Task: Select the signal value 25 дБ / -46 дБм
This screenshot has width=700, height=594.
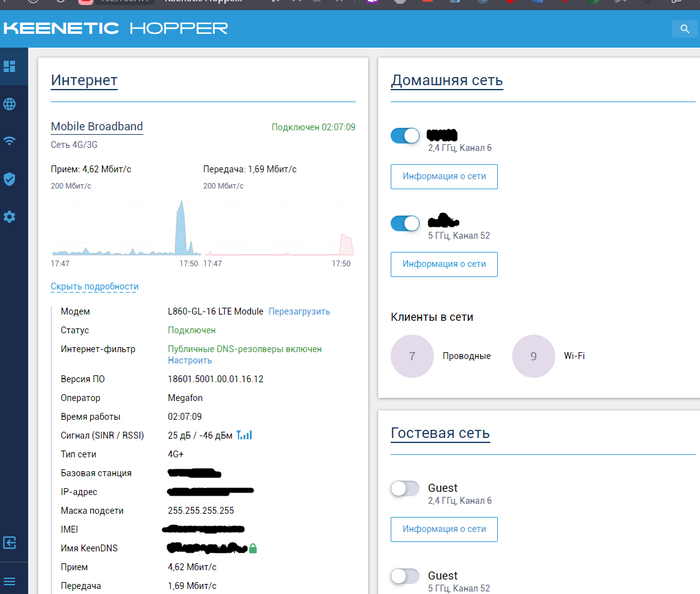Action: [200, 435]
